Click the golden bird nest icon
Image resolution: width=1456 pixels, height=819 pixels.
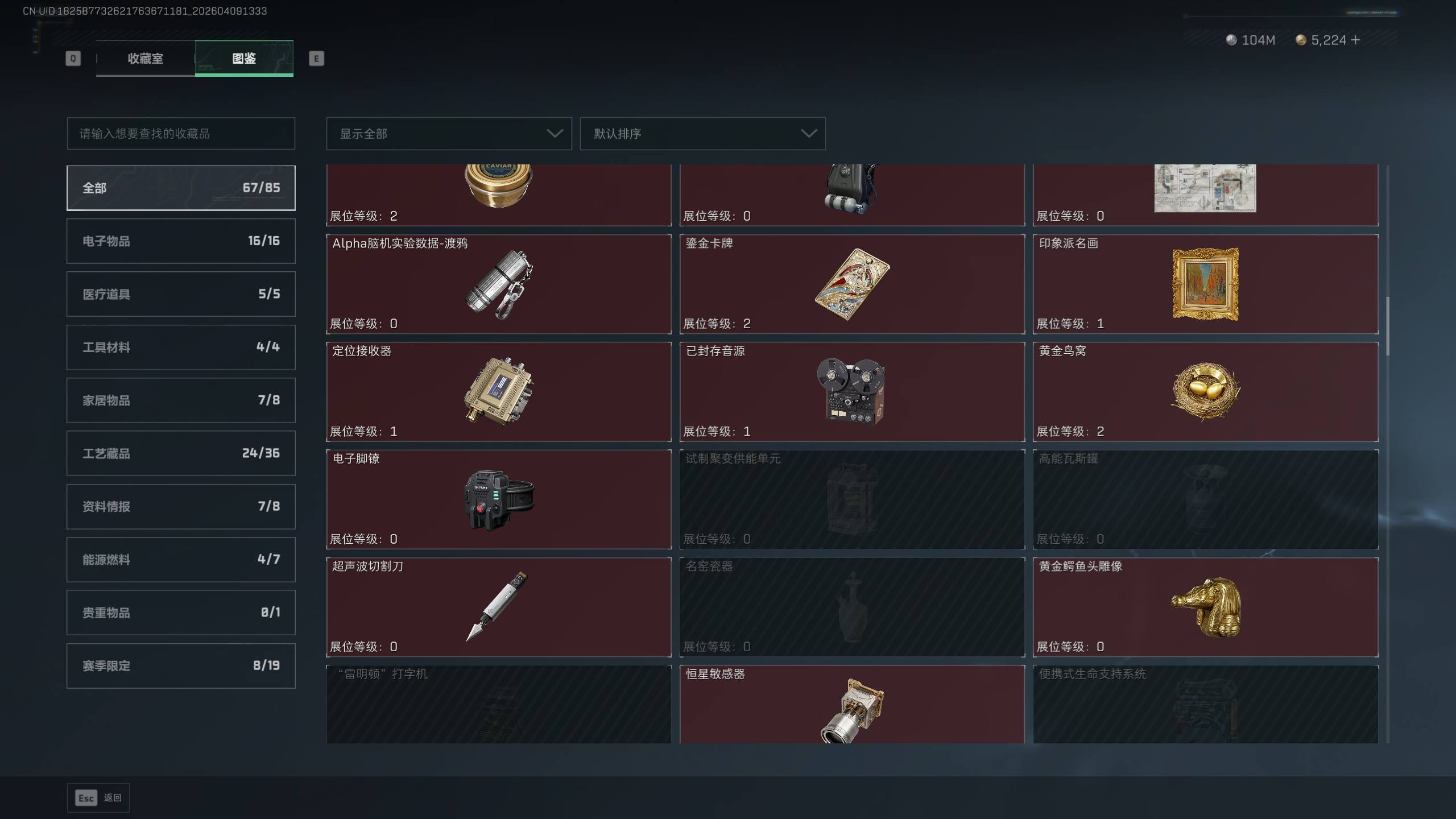tap(1205, 391)
